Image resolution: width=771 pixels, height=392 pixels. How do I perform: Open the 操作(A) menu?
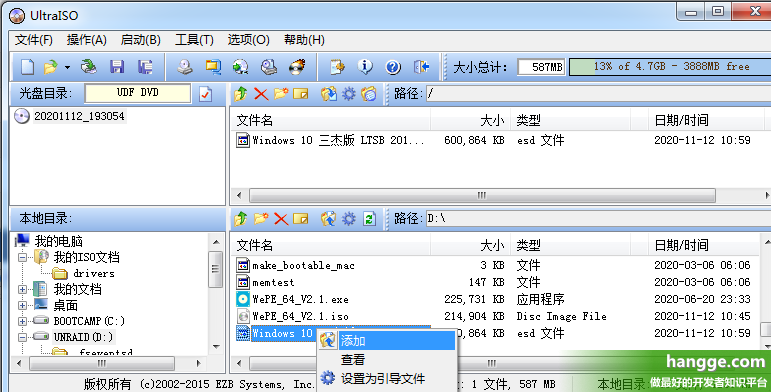(87, 40)
